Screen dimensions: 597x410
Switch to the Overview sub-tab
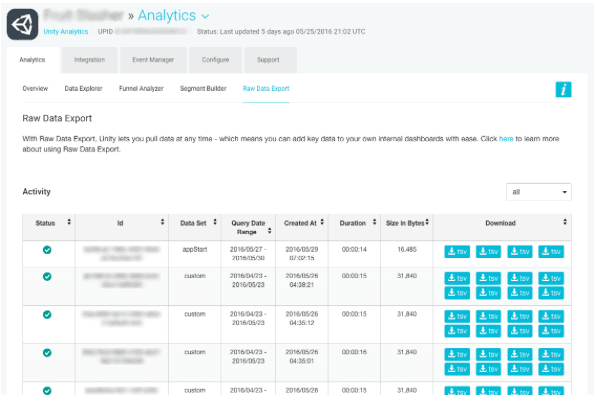[35, 88]
